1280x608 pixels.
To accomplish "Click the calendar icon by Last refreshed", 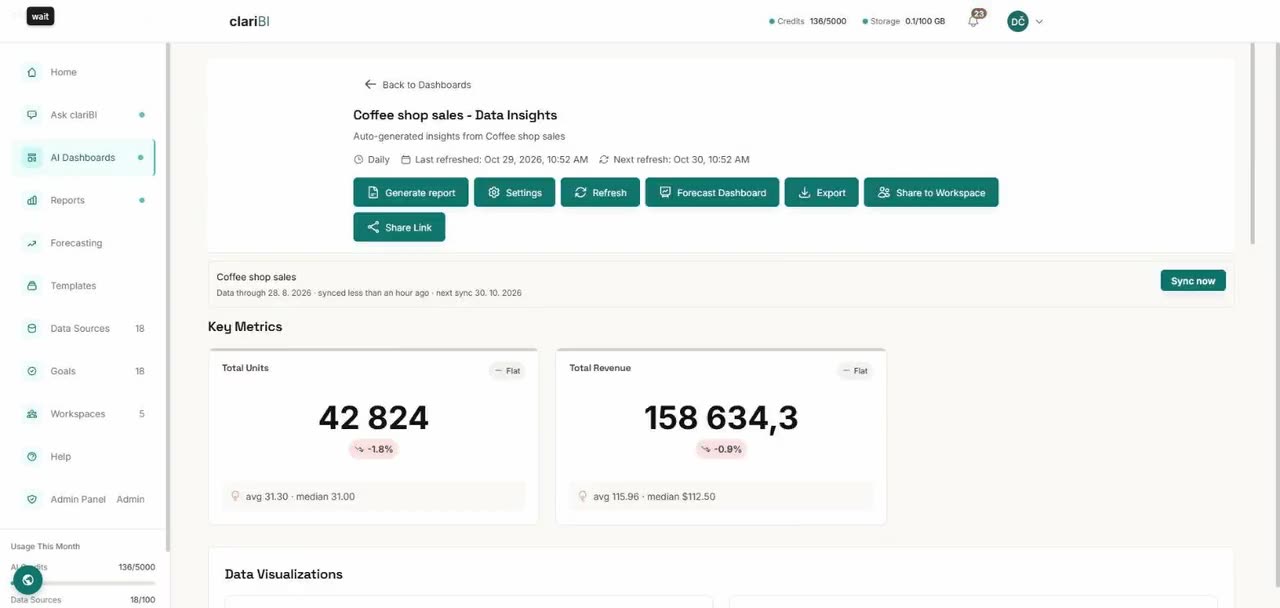I will coord(406,160).
